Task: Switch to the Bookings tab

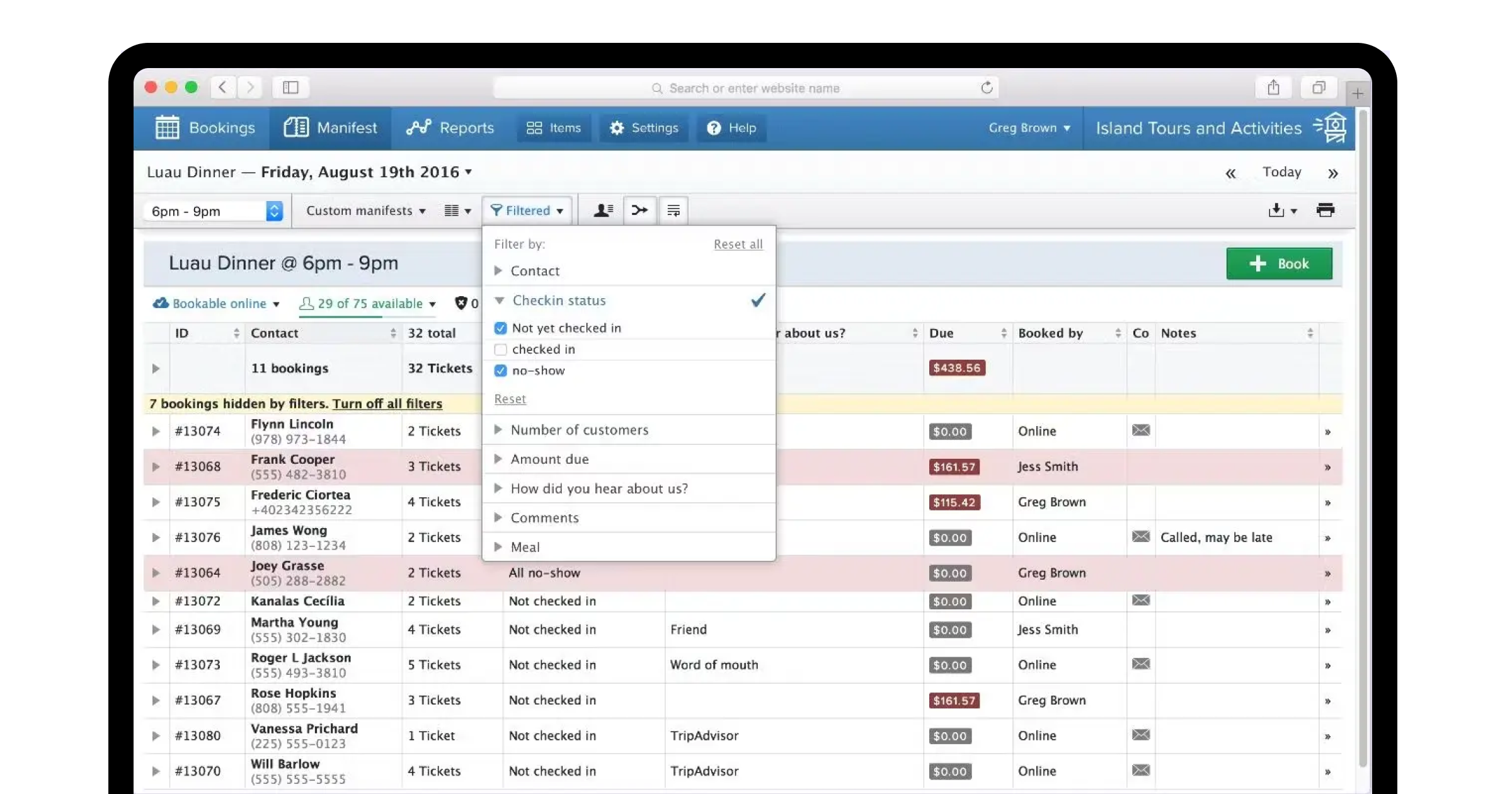Action: 205,128
